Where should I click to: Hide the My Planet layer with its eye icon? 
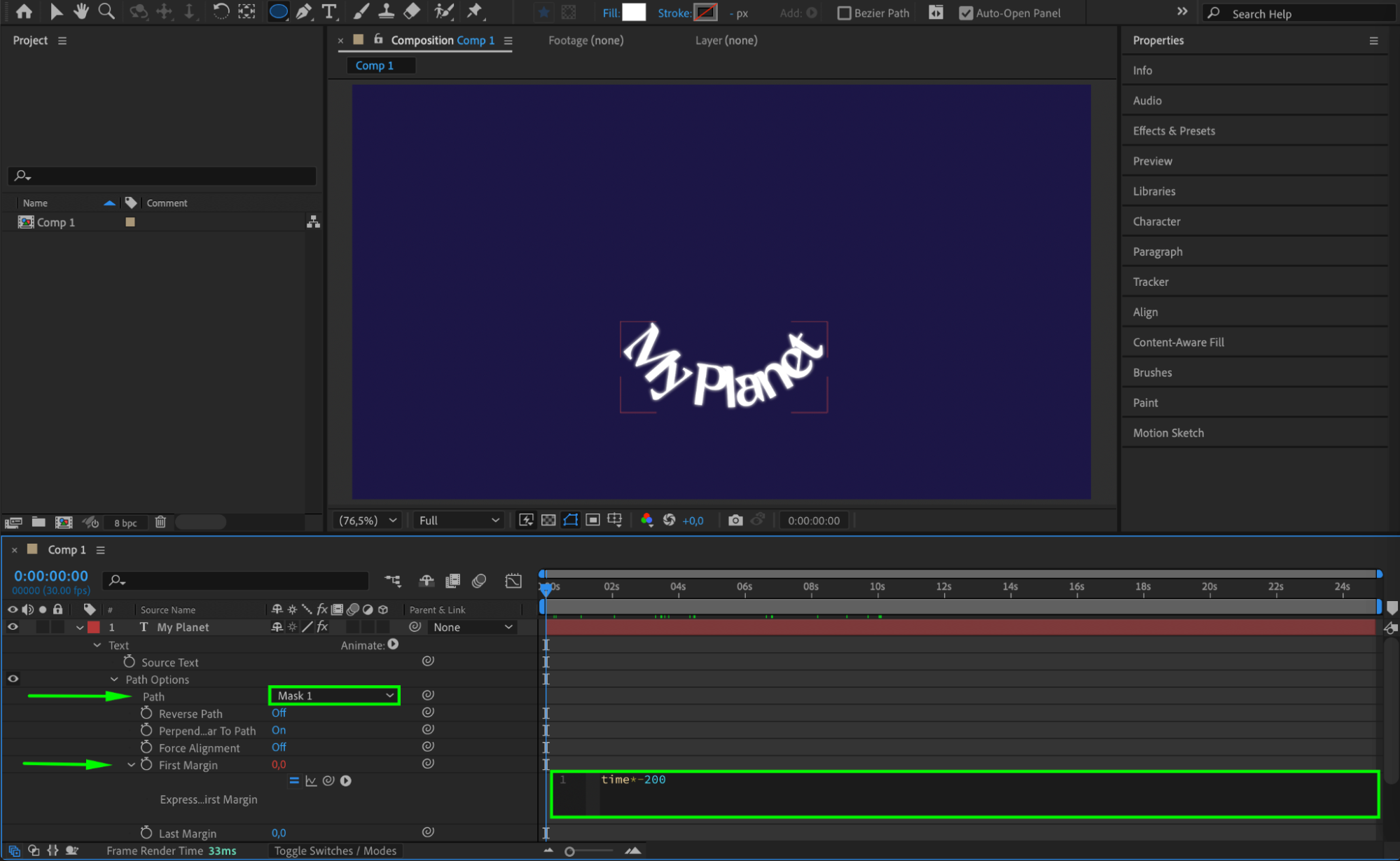coord(13,627)
